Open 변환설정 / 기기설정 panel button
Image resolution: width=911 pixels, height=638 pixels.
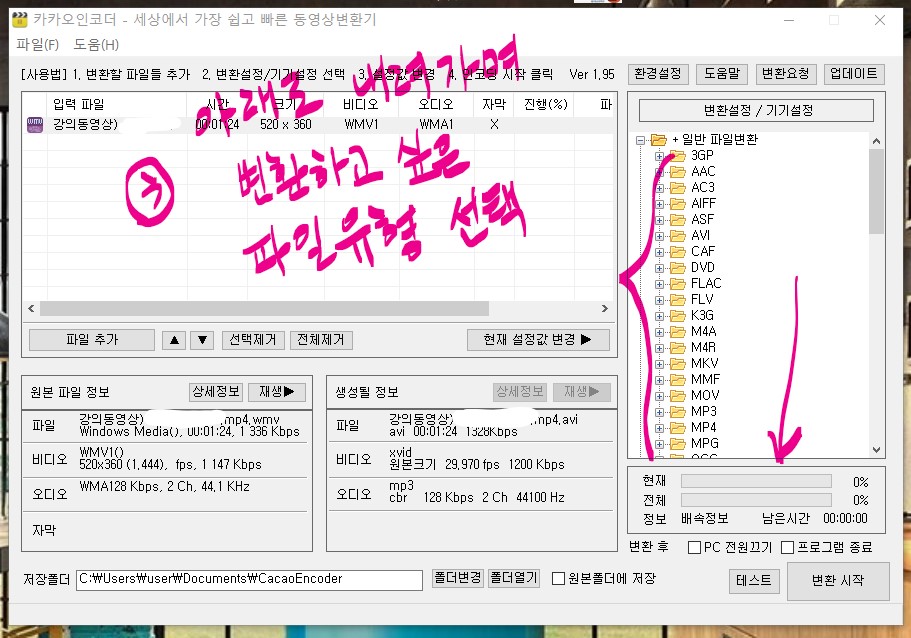(x=756, y=110)
